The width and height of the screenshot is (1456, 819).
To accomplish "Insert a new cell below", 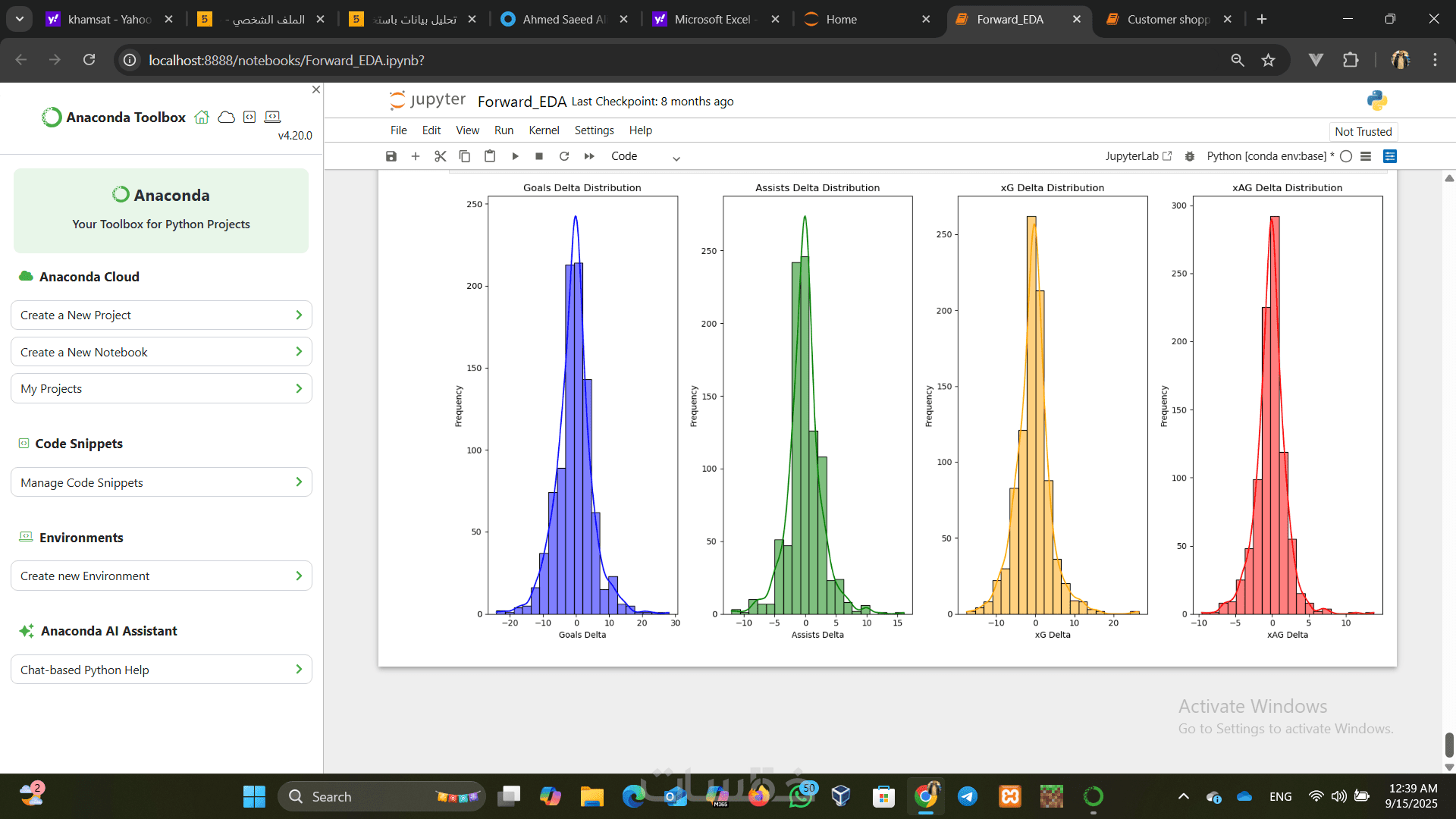I will pos(416,156).
